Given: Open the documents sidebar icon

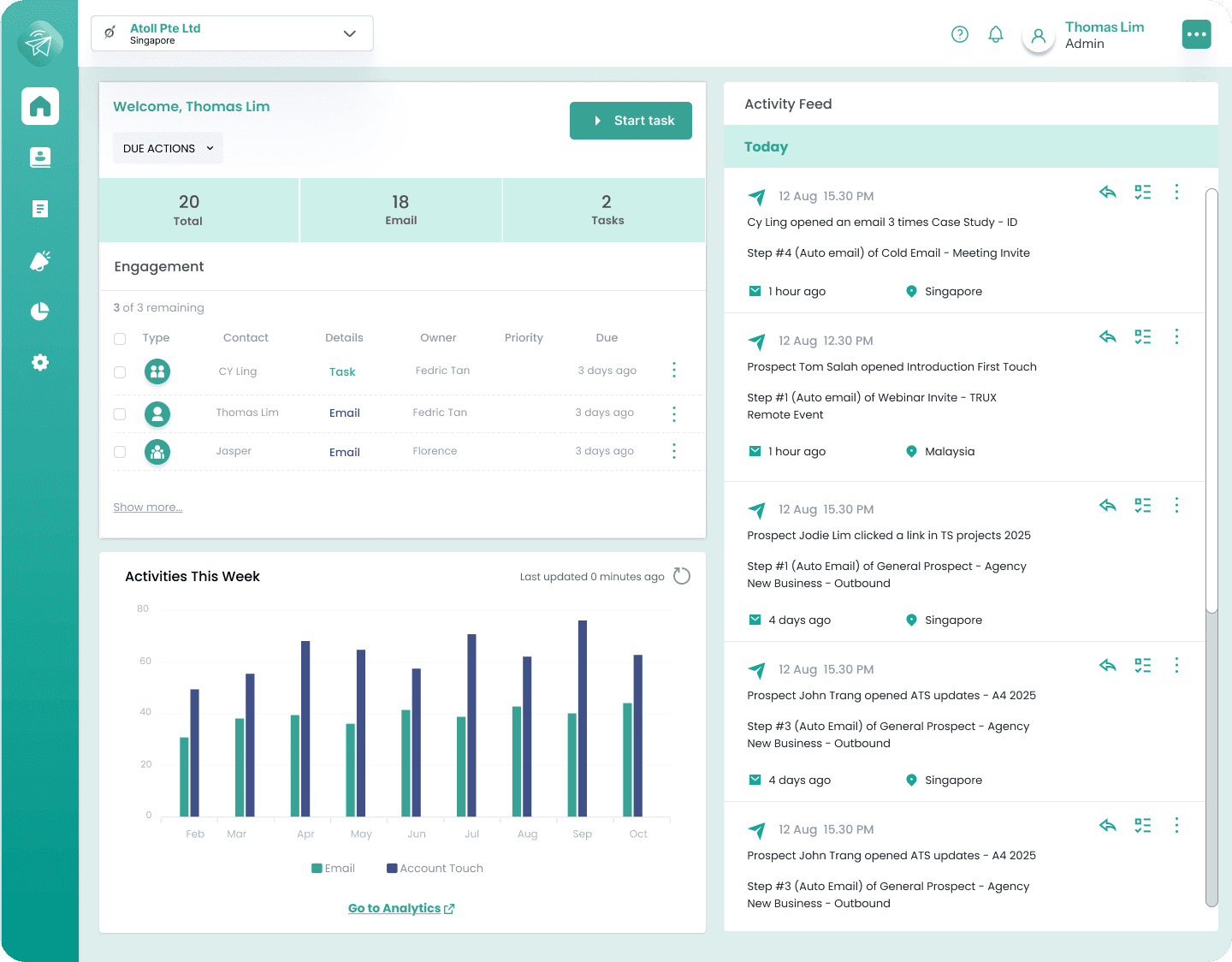Looking at the screenshot, I should click(40, 209).
